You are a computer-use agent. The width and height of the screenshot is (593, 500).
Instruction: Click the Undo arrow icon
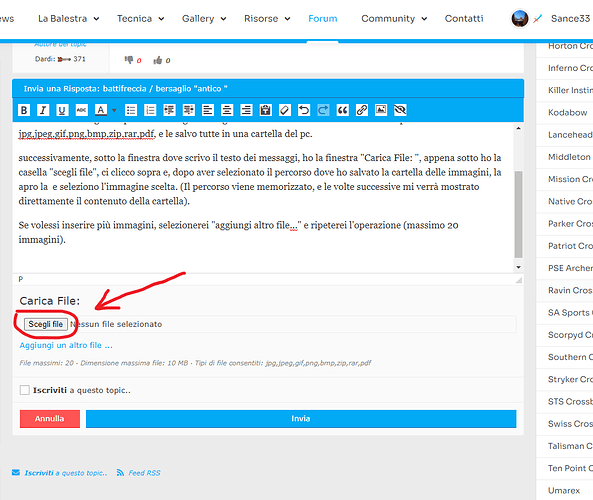point(304,110)
